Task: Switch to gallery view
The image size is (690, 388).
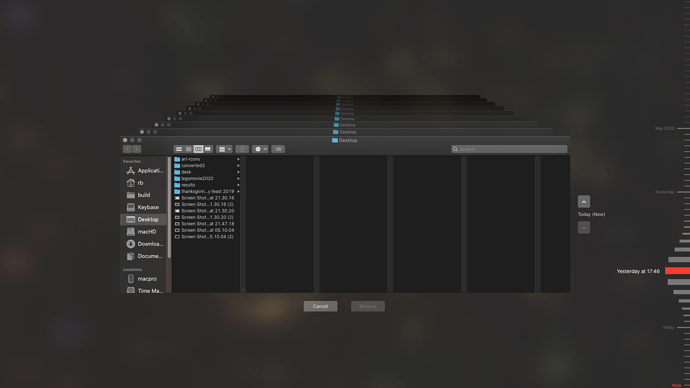Action: [x=208, y=149]
